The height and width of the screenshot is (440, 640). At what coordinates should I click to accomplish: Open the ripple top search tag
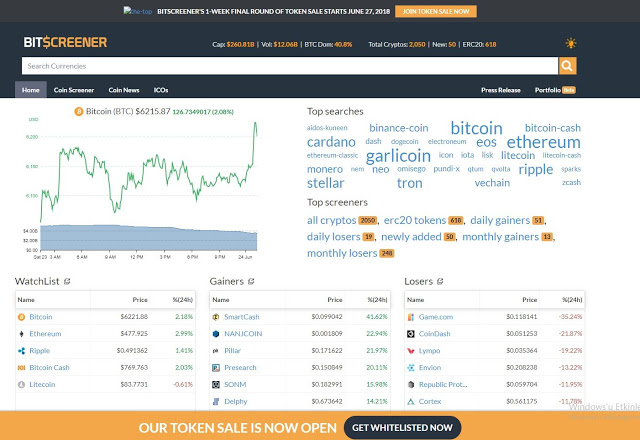536,169
